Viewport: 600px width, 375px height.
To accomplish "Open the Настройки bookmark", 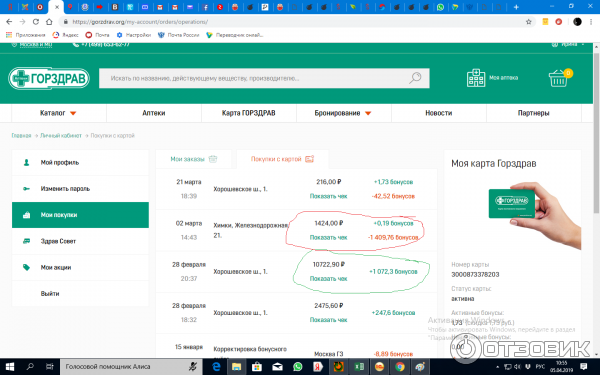I will click(134, 35).
